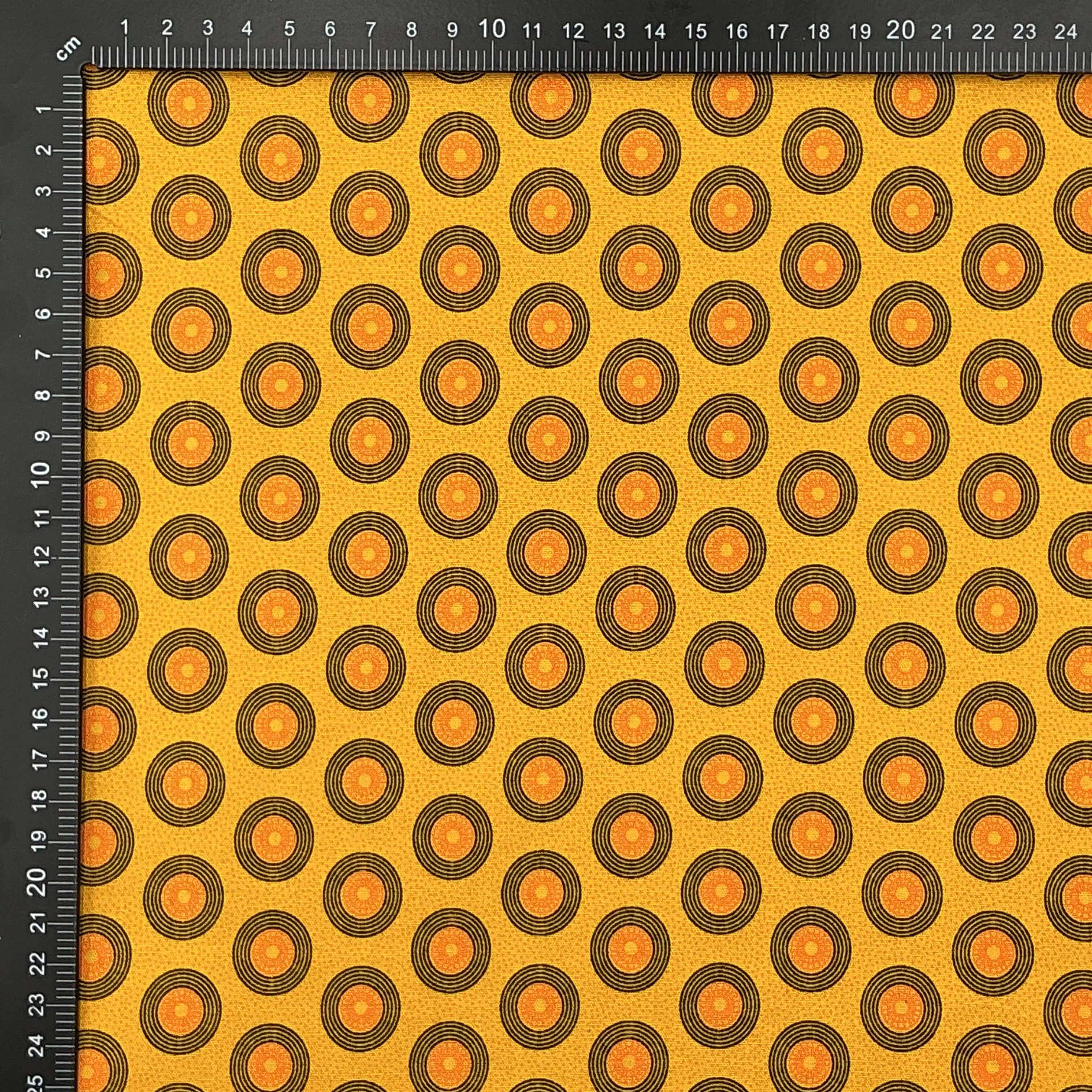Screen dimensions: 1092x1092
Task: Select the number 3 on the horizontal ruler
Action: tap(208, 28)
